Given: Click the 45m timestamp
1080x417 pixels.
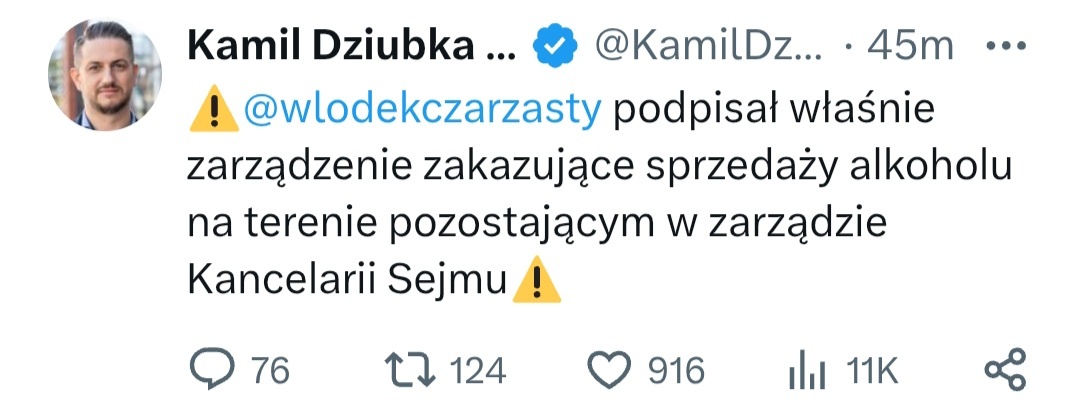Looking at the screenshot, I should (x=910, y=46).
